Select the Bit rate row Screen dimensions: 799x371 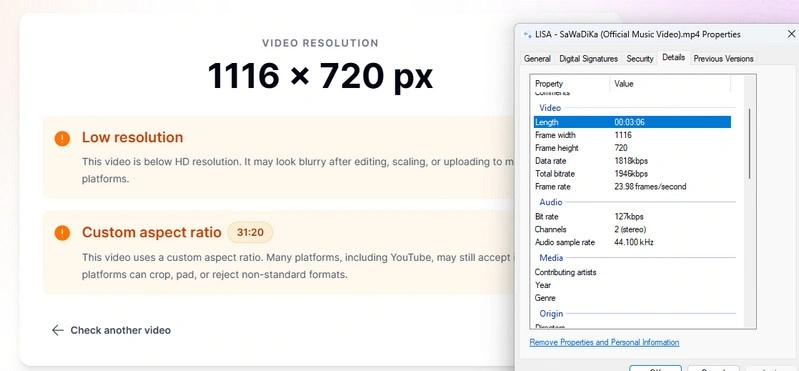[x=632, y=217]
